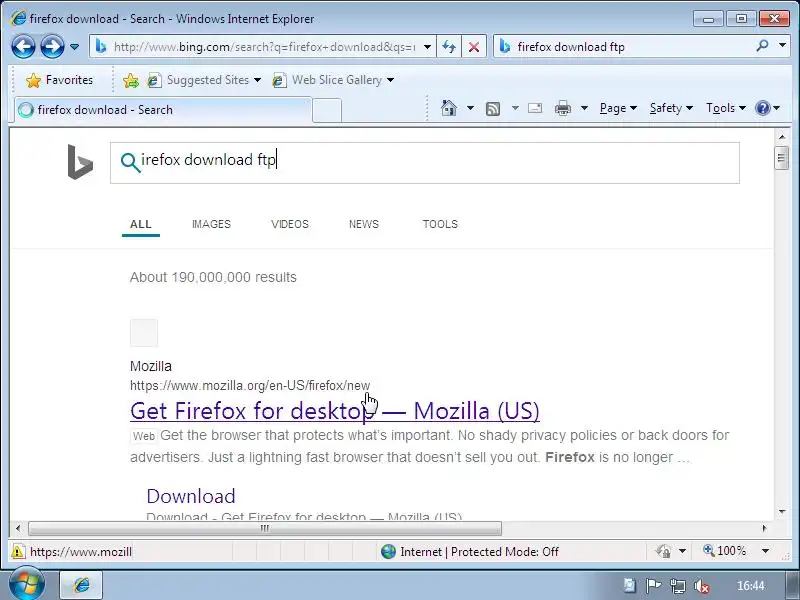Switch to IMAGES results tab
The height and width of the screenshot is (600, 800).
211,224
